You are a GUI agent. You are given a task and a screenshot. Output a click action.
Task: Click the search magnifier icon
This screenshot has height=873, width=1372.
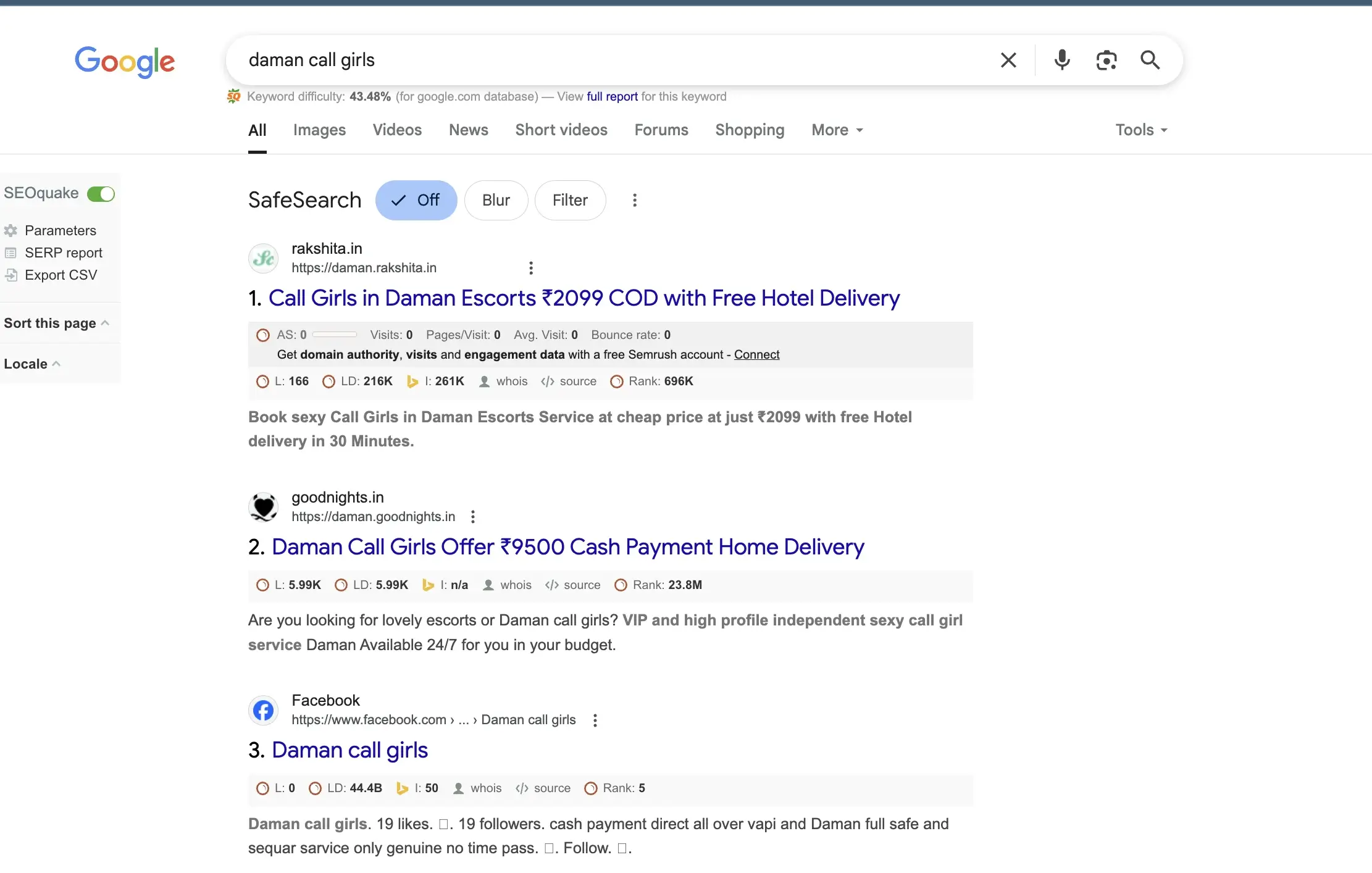1150,59
